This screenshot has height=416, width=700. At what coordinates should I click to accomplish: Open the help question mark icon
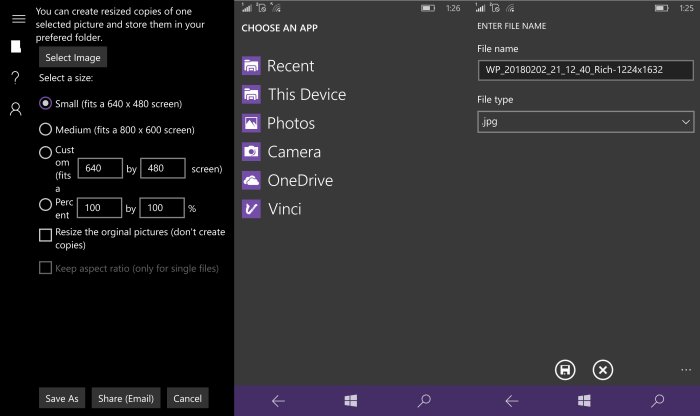tap(16, 78)
